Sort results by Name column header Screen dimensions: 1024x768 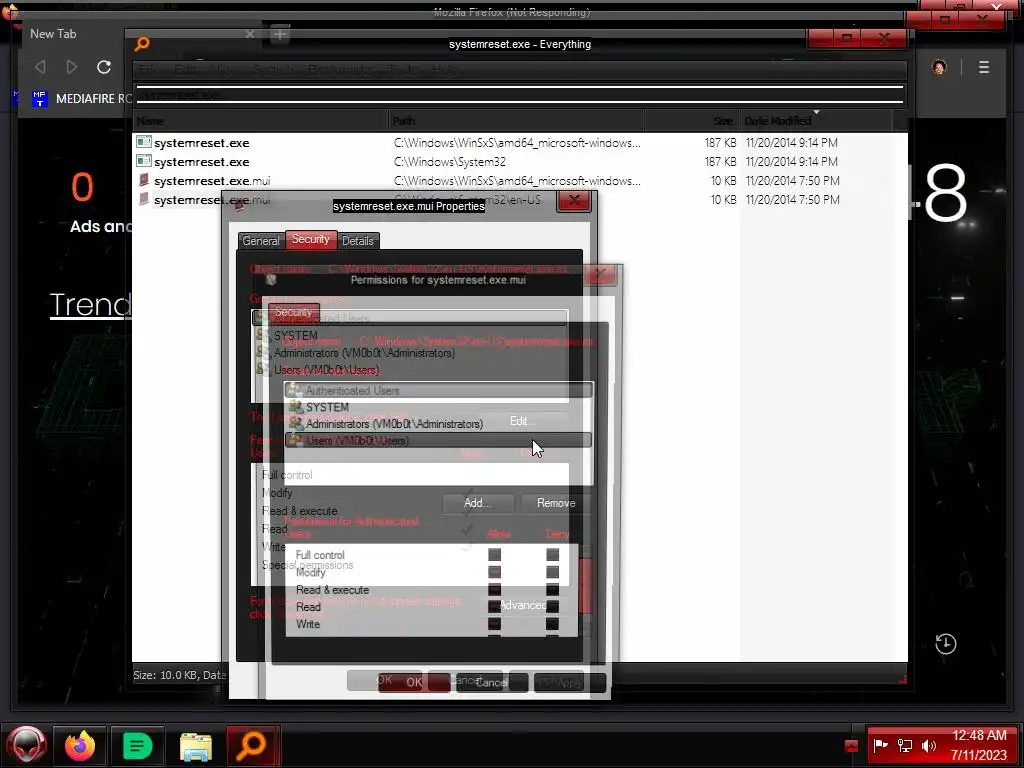261,121
